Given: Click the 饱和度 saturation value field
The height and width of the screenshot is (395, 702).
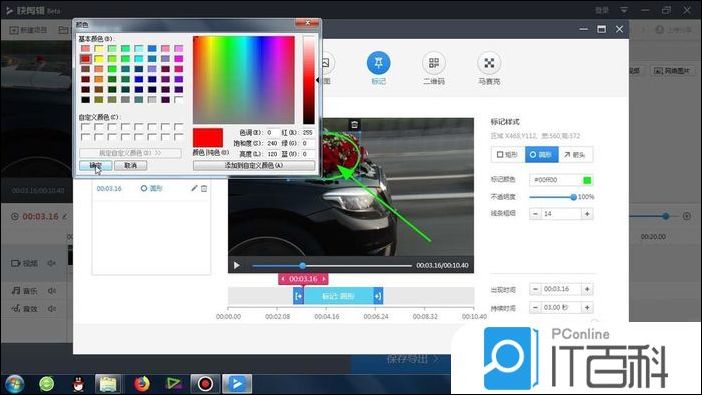Looking at the screenshot, I should 273,143.
